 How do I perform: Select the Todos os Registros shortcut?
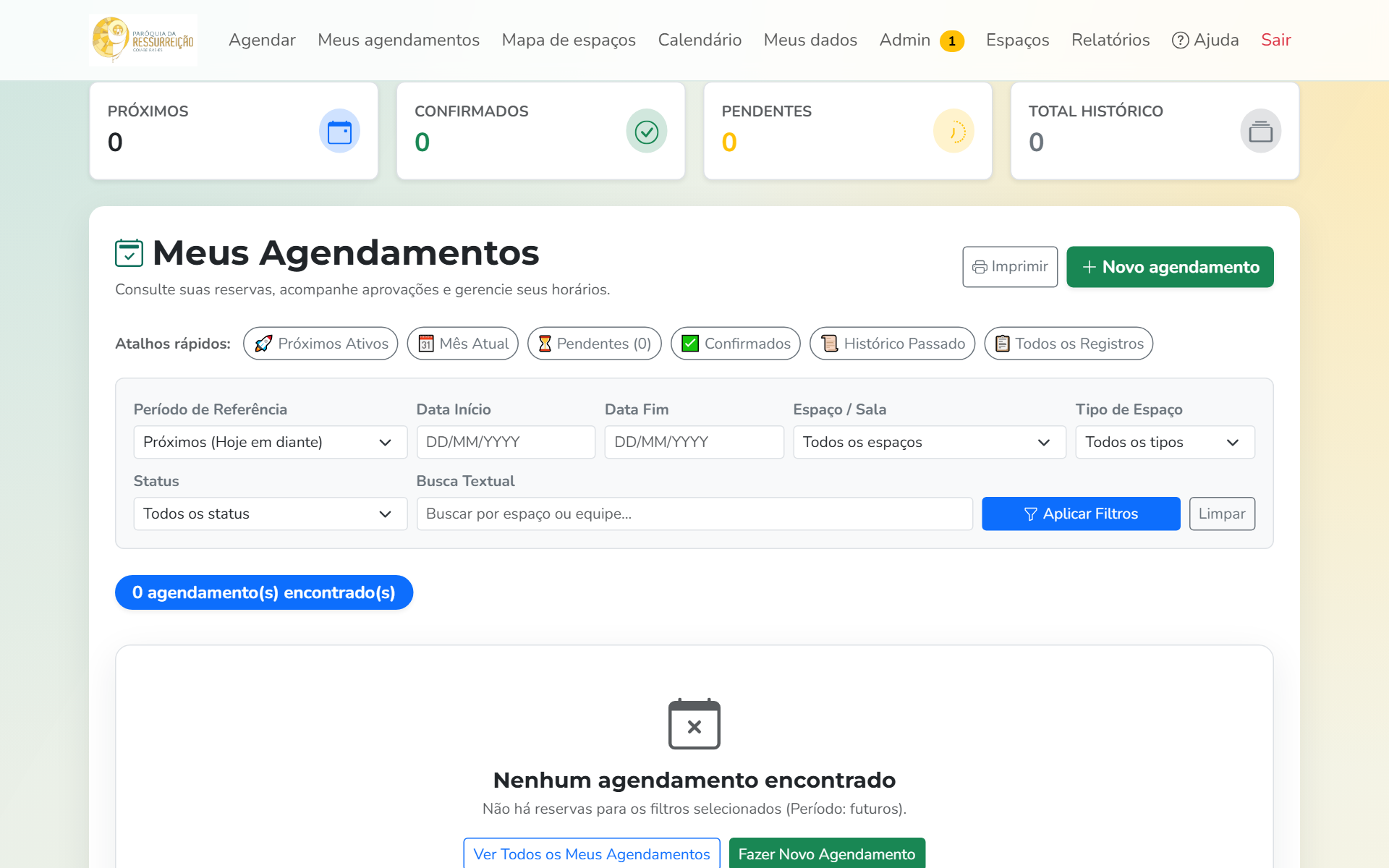1069,344
